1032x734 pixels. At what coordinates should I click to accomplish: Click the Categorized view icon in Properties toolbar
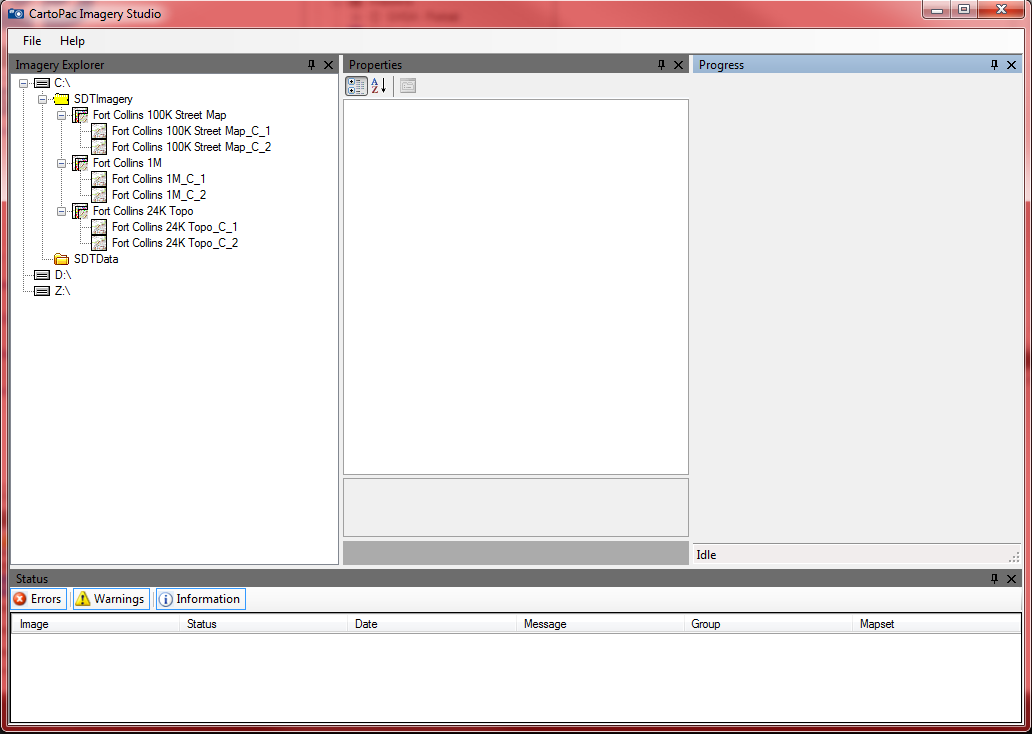(x=356, y=86)
